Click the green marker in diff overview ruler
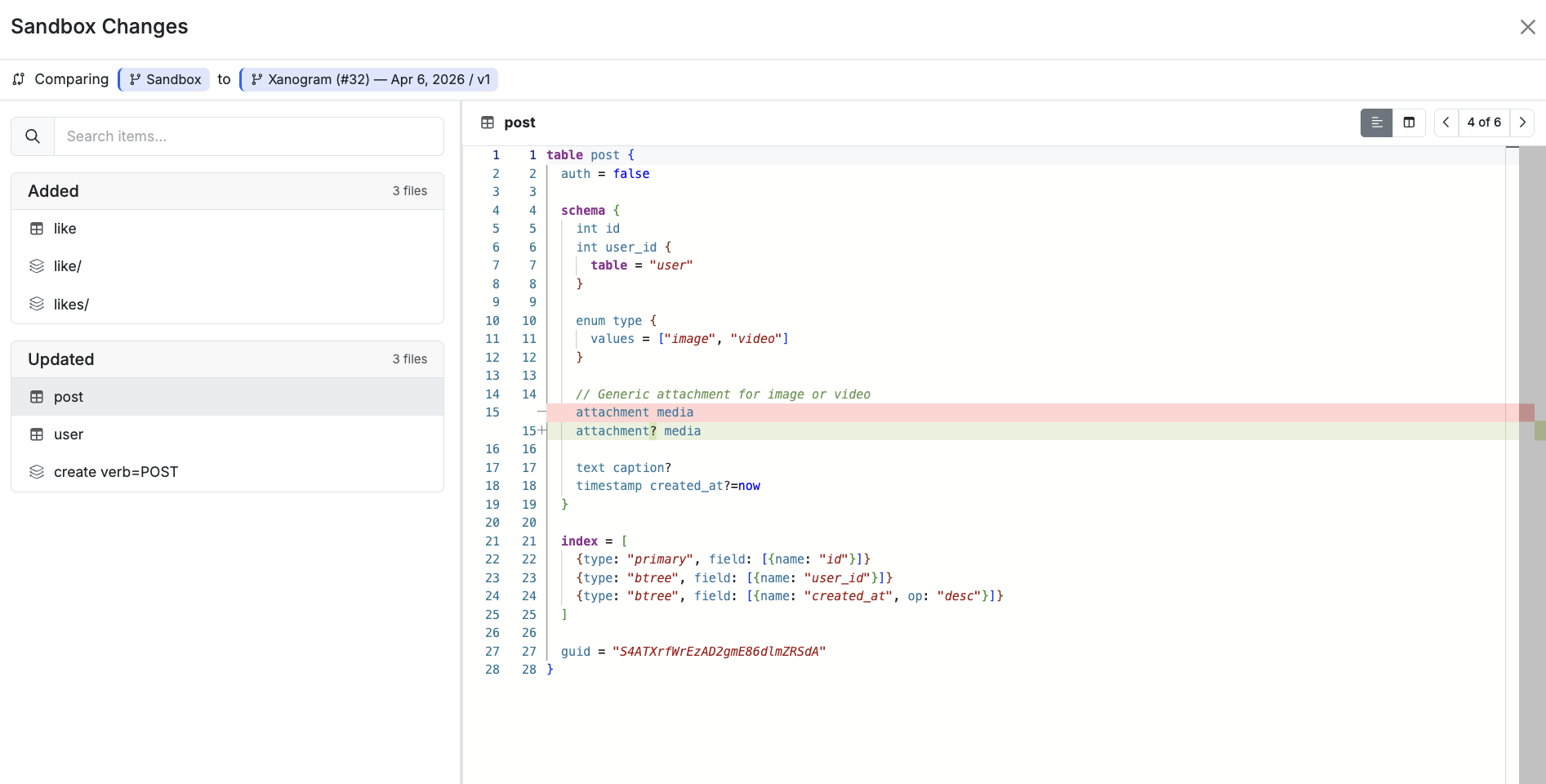 pyautogui.click(x=1540, y=431)
